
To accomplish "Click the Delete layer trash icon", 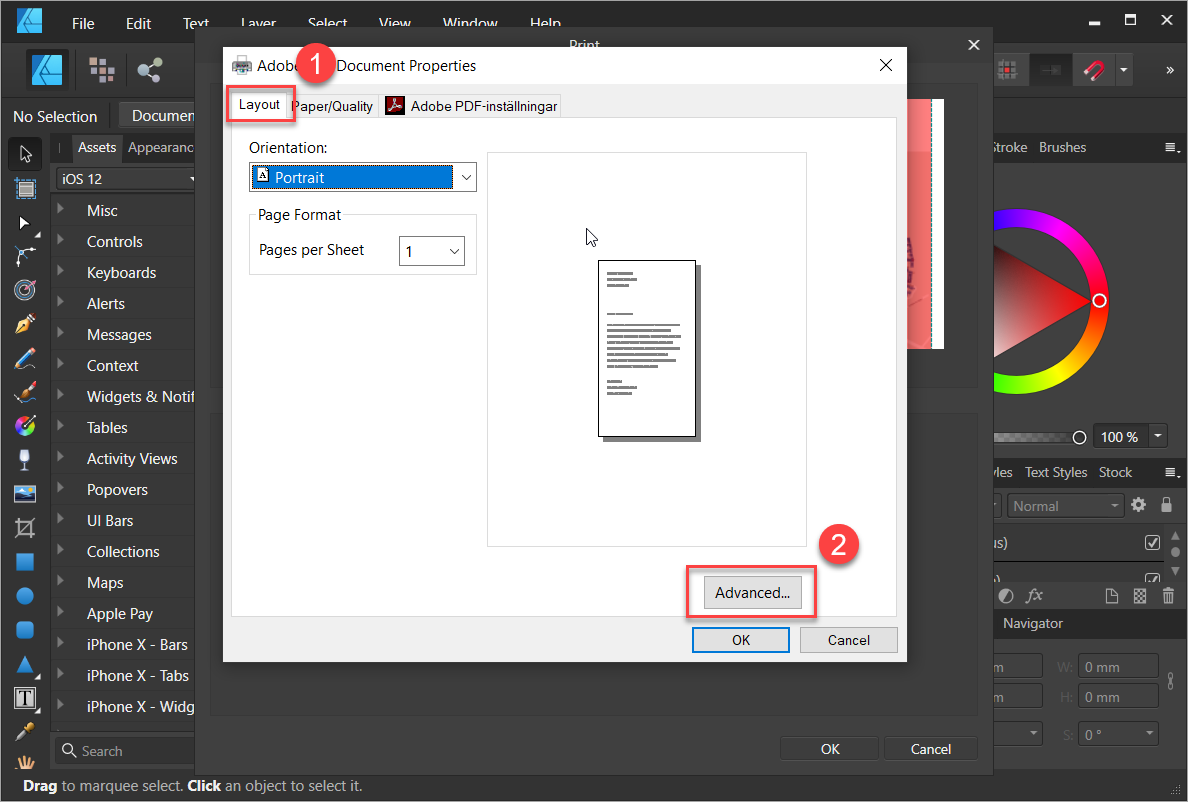I will pos(1168,596).
